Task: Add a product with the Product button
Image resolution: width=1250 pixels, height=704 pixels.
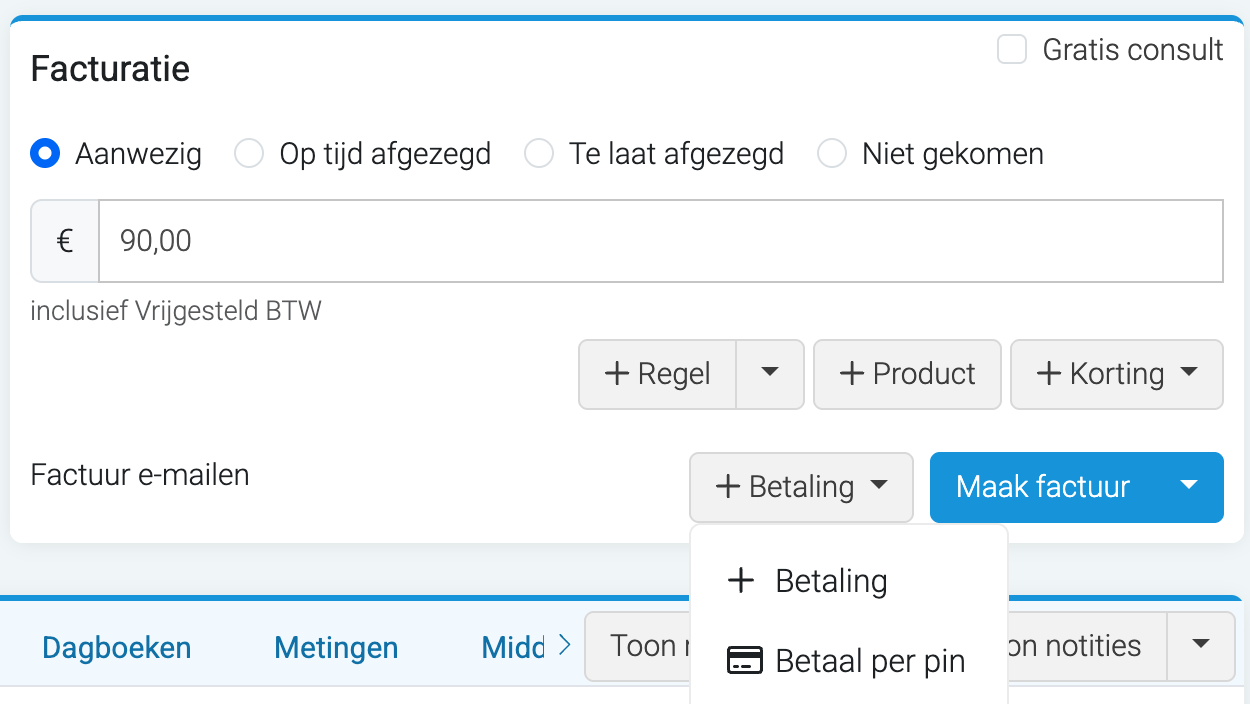Action: [x=907, y=373]
